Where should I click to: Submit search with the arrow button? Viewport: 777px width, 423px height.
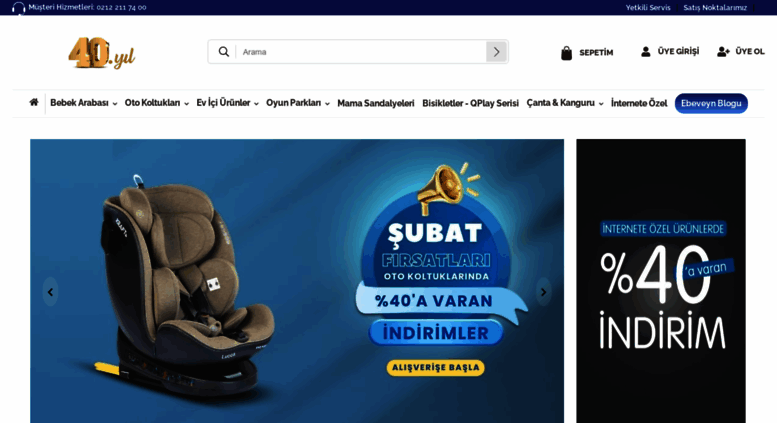497,52
